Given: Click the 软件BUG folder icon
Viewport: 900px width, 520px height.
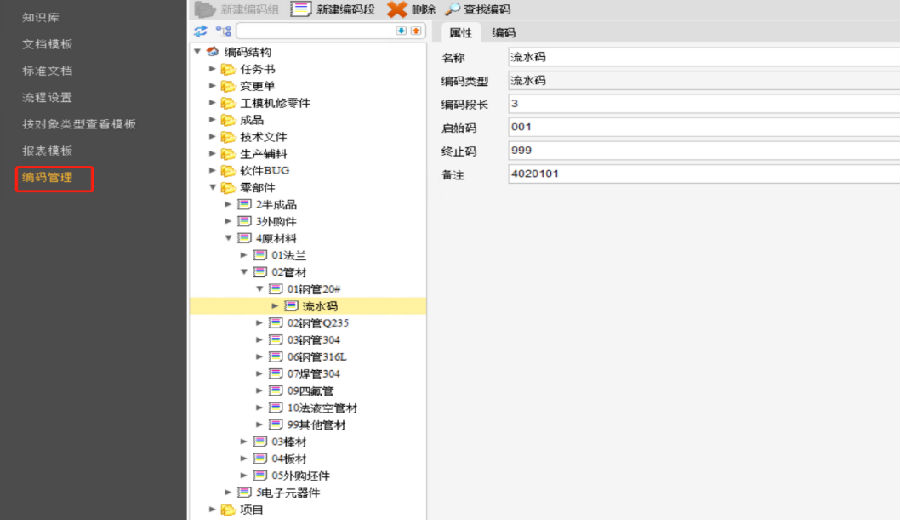Looking at the screenshot, I should 228,170.
